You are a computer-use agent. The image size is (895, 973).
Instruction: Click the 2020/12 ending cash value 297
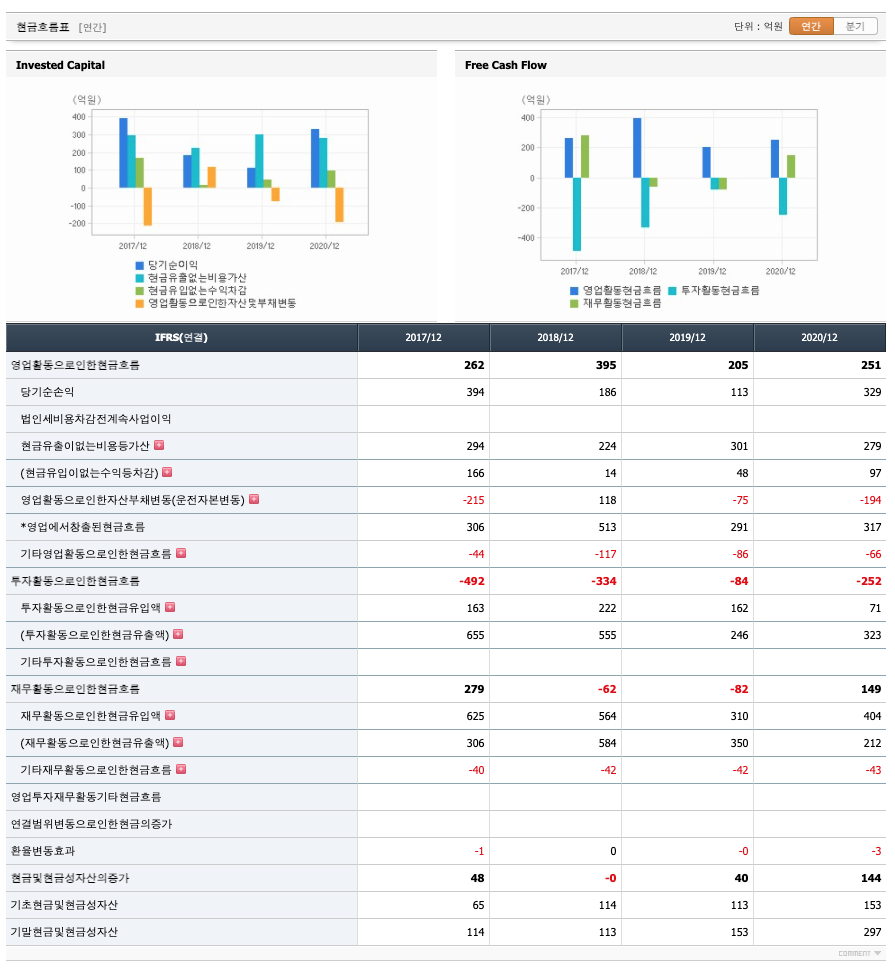click(x=872, y=932)
